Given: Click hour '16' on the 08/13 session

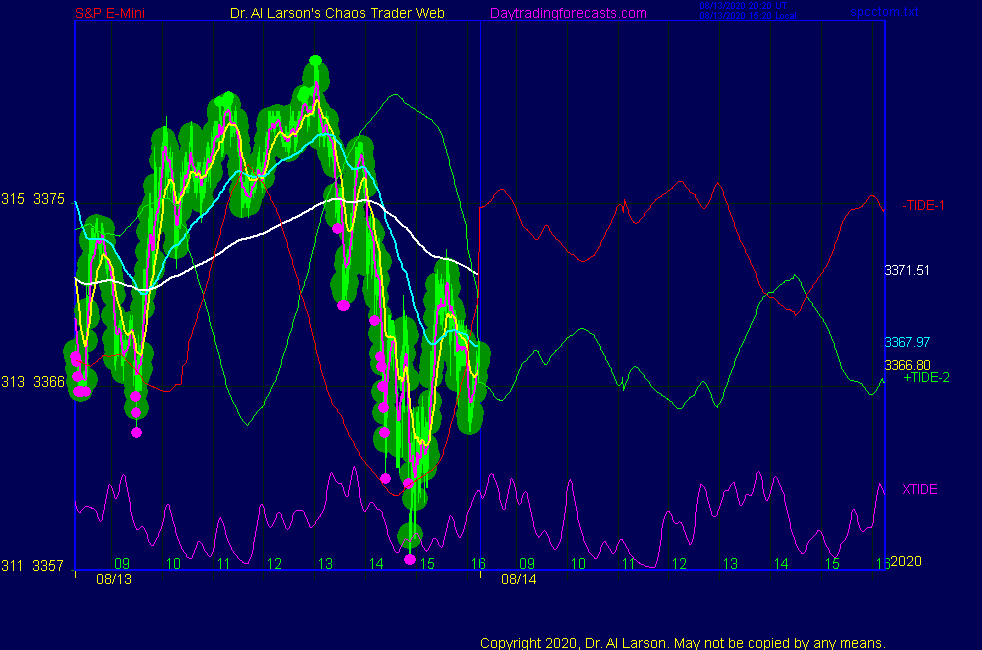Looking at the screenshot, I should tap(478, 564).
